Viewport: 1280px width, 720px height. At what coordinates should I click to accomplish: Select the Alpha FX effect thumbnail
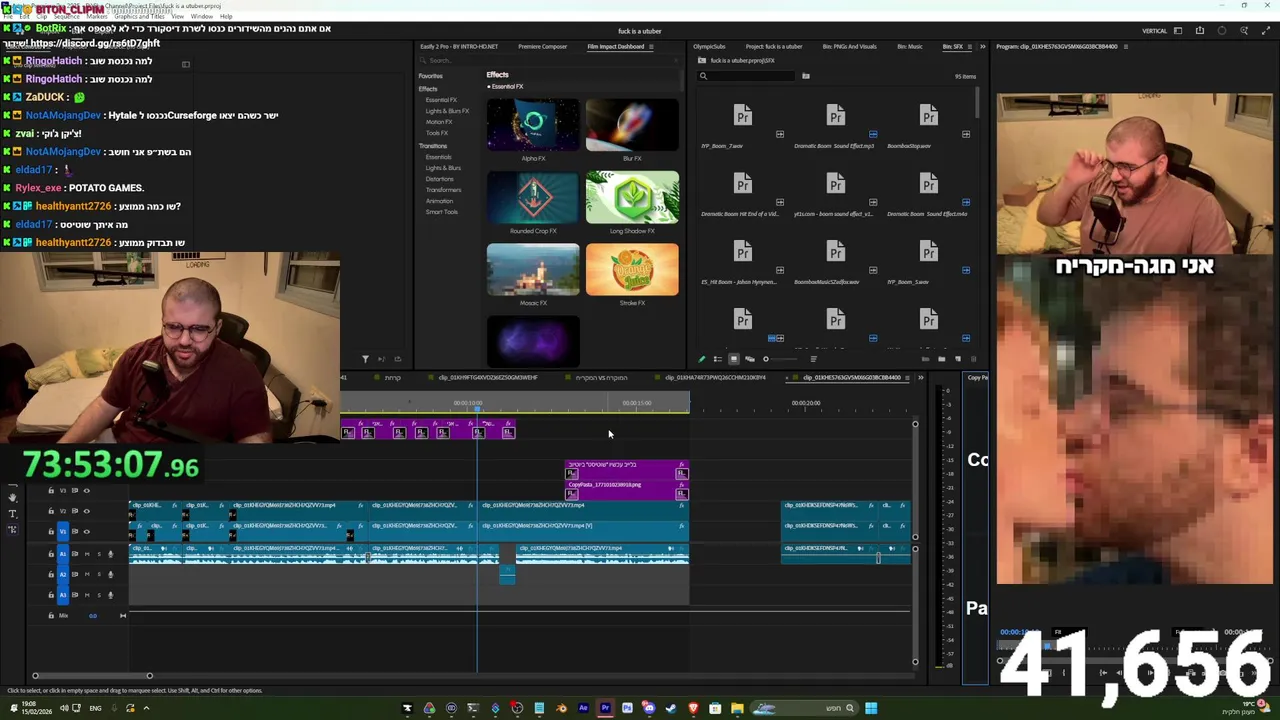coord(533,125)
